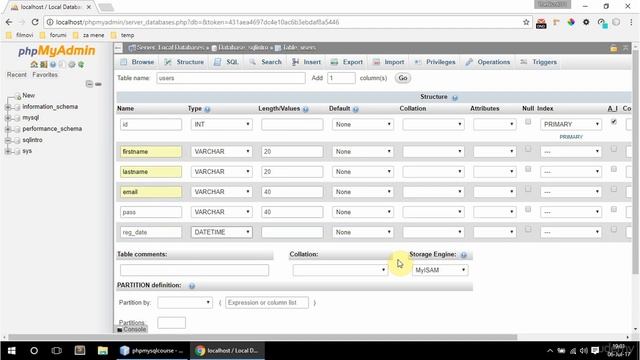Switch to Browse tab
This screenshot has height=360, width=640.
pyautogui.click(x=138, y=62)
